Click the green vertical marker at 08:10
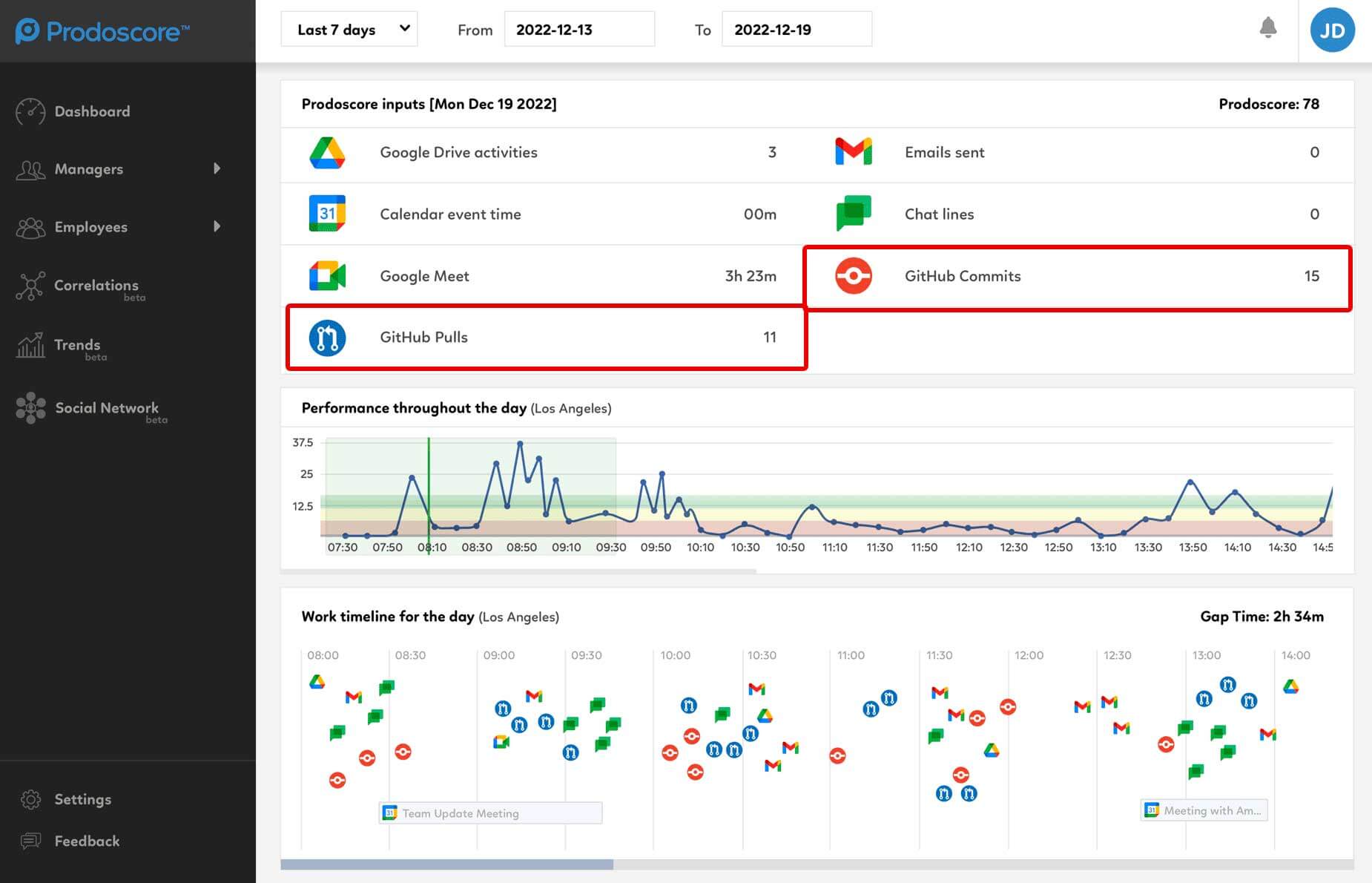This screenshot has width=1372, height=883. click(429, 496)
